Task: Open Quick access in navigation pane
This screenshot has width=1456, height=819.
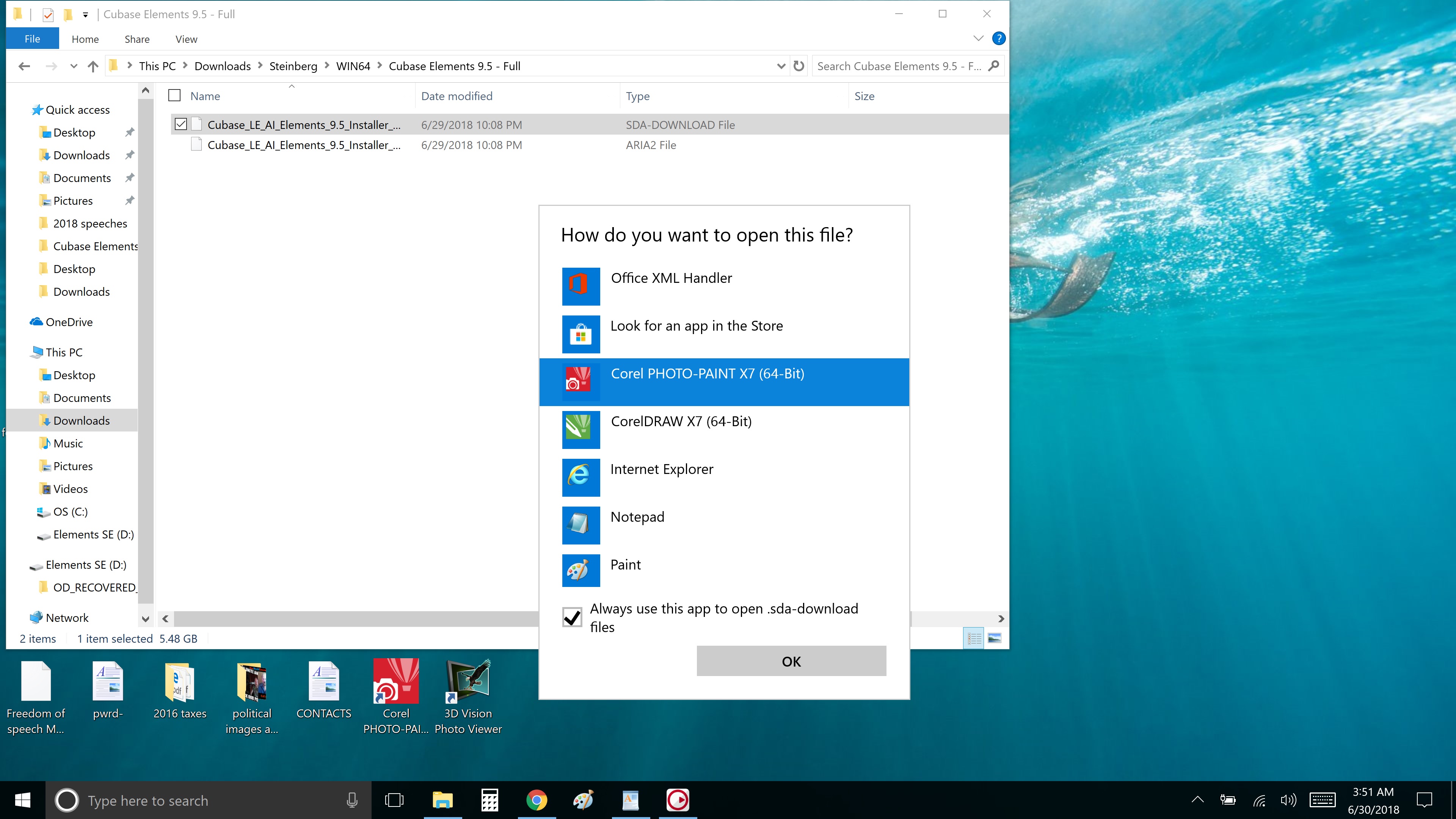Action: (77, 110)
